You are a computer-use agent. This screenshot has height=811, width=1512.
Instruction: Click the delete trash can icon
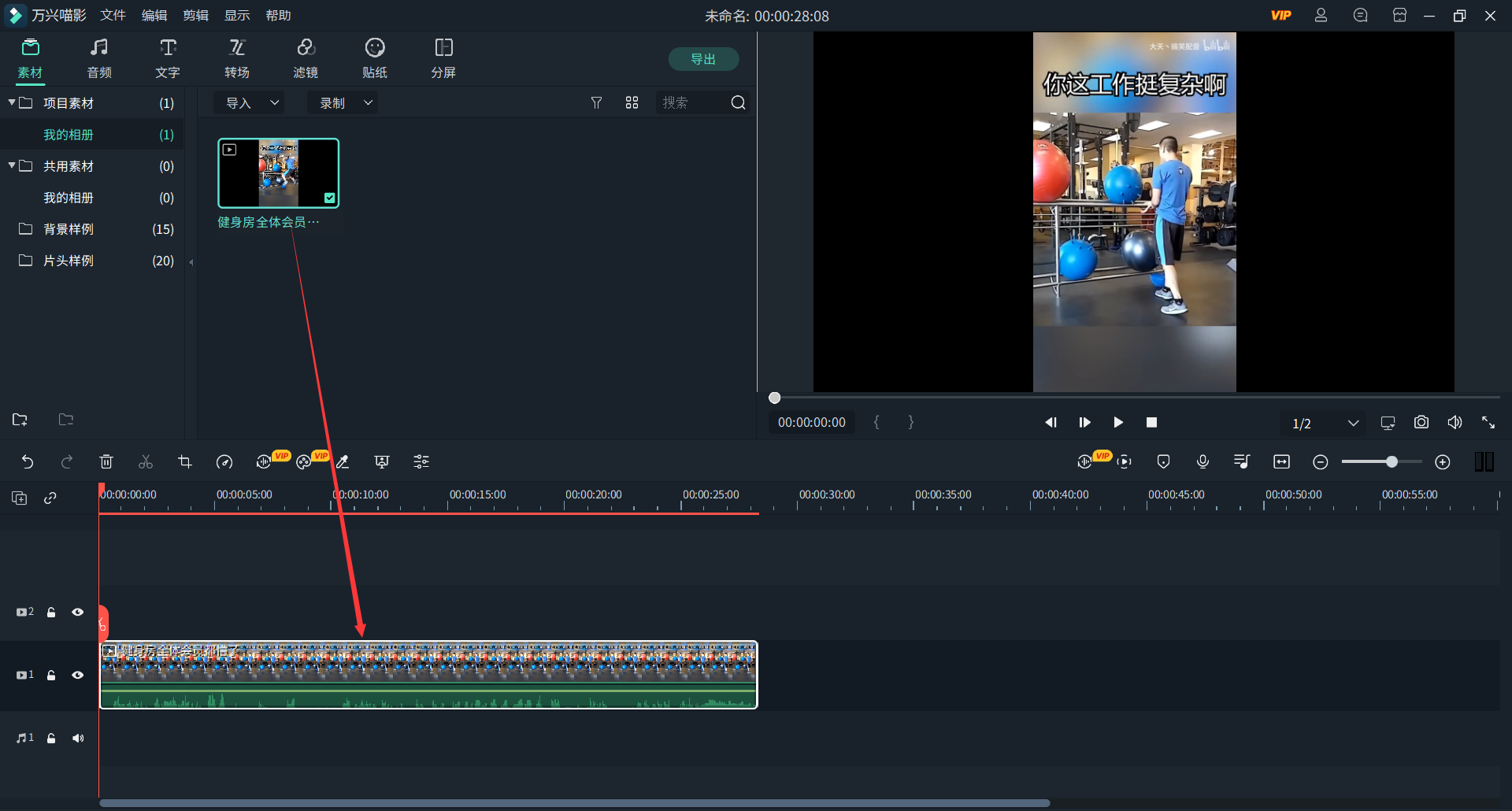coord(106,462)
